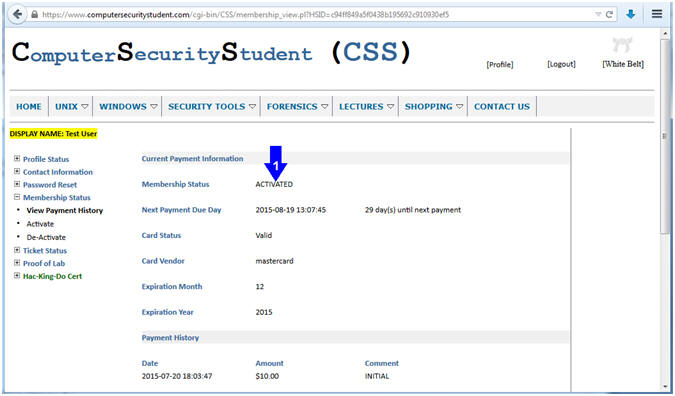The height and width of the screenshot is (396, 675).
Task: Click the UNIX dropdown triangle
Action: point(85,106)
